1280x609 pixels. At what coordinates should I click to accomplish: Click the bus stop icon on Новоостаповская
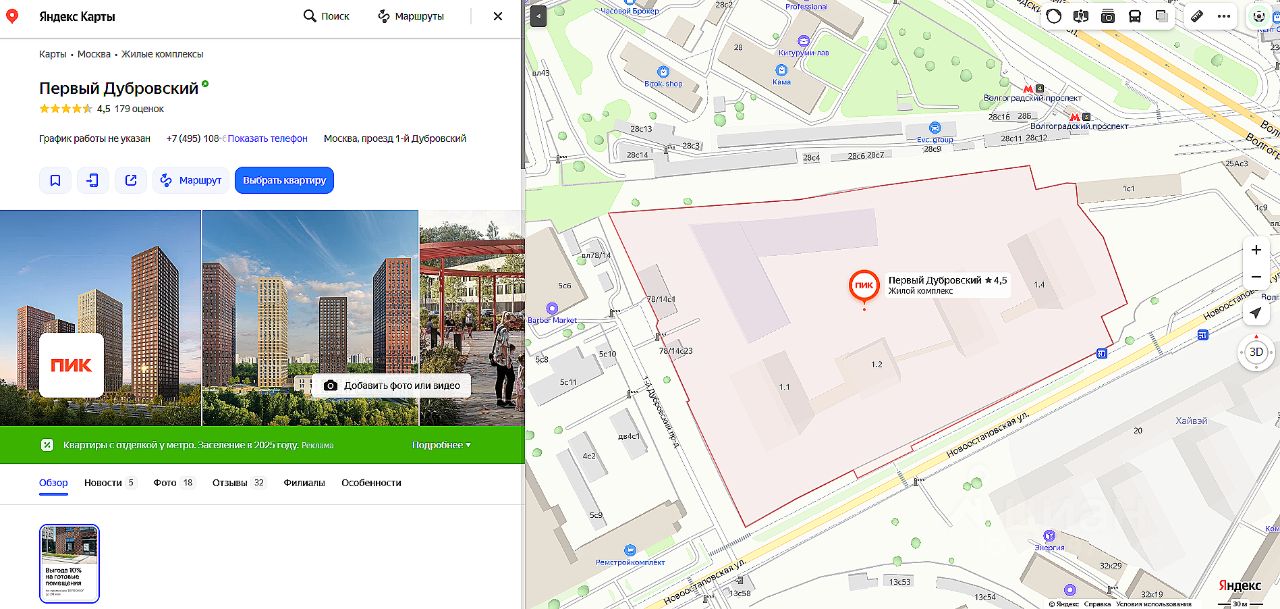click(1100, 352)
